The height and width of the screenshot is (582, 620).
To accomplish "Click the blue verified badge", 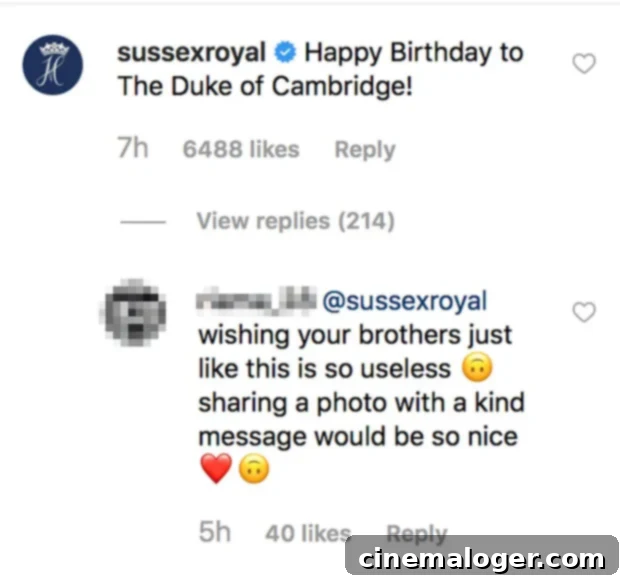I will point(285,53).
